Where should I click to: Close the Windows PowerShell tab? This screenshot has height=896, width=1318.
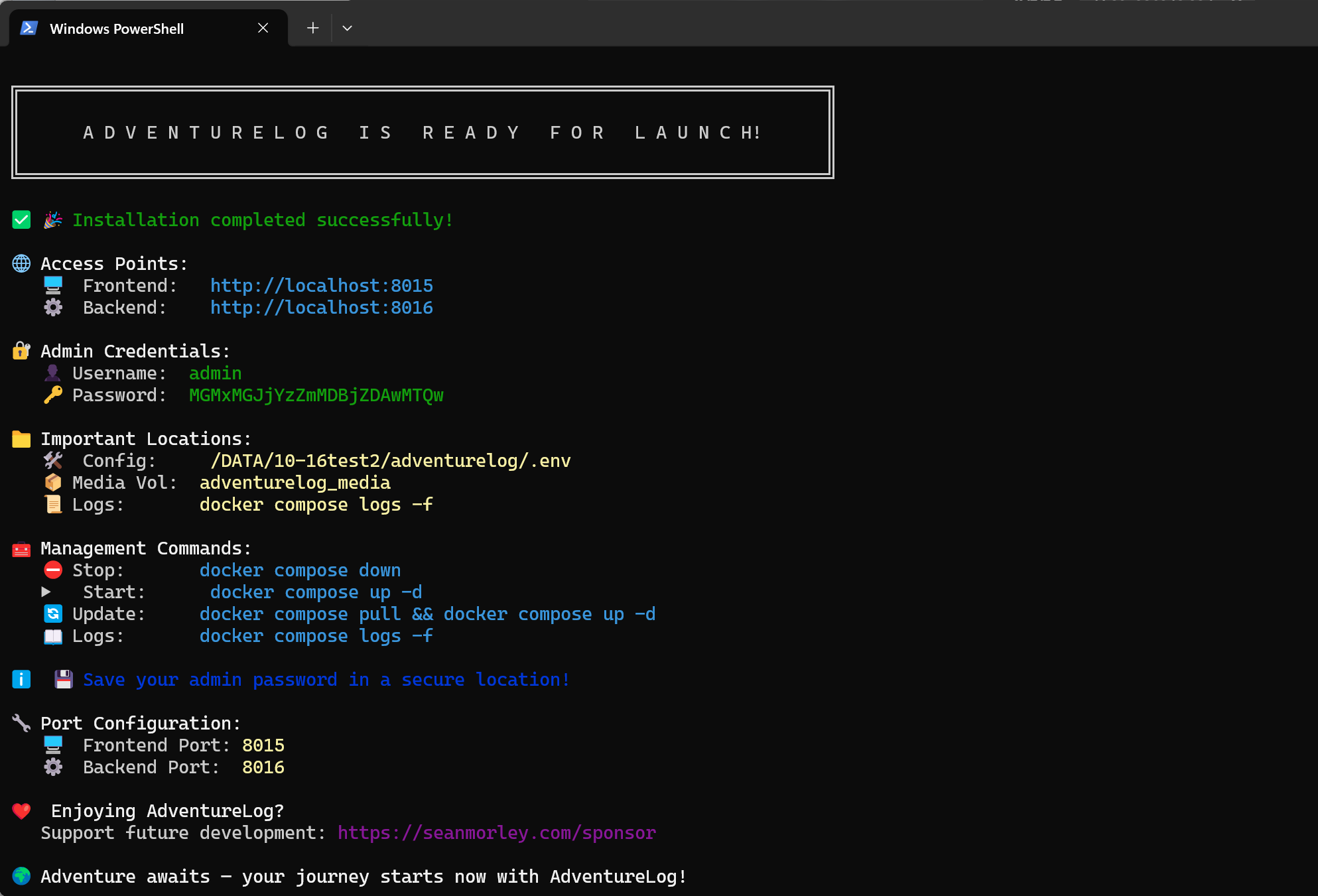(263, 28)
